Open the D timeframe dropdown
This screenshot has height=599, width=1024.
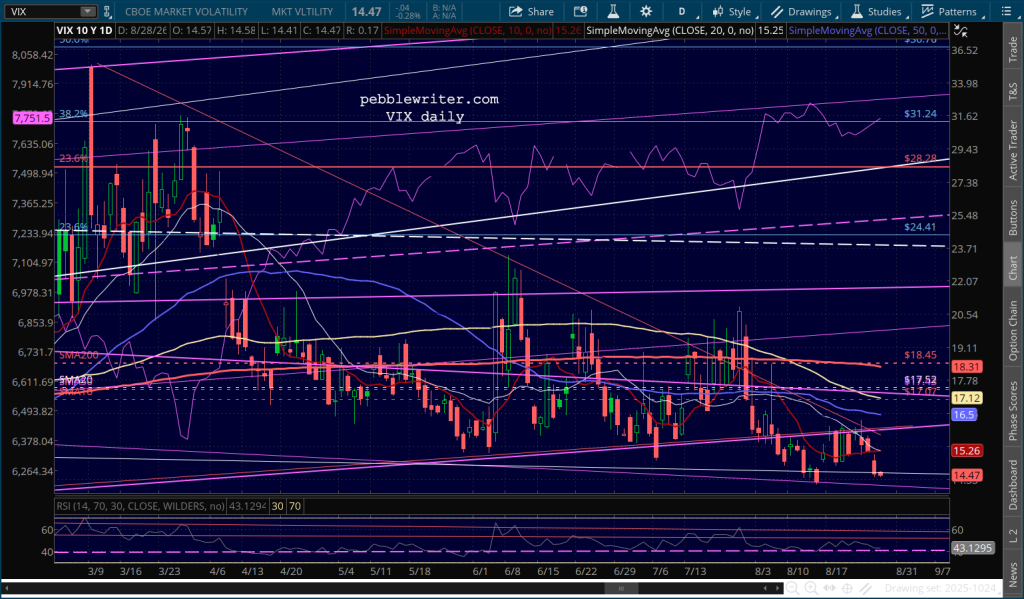pyautogui.click(x=684, y=11)
